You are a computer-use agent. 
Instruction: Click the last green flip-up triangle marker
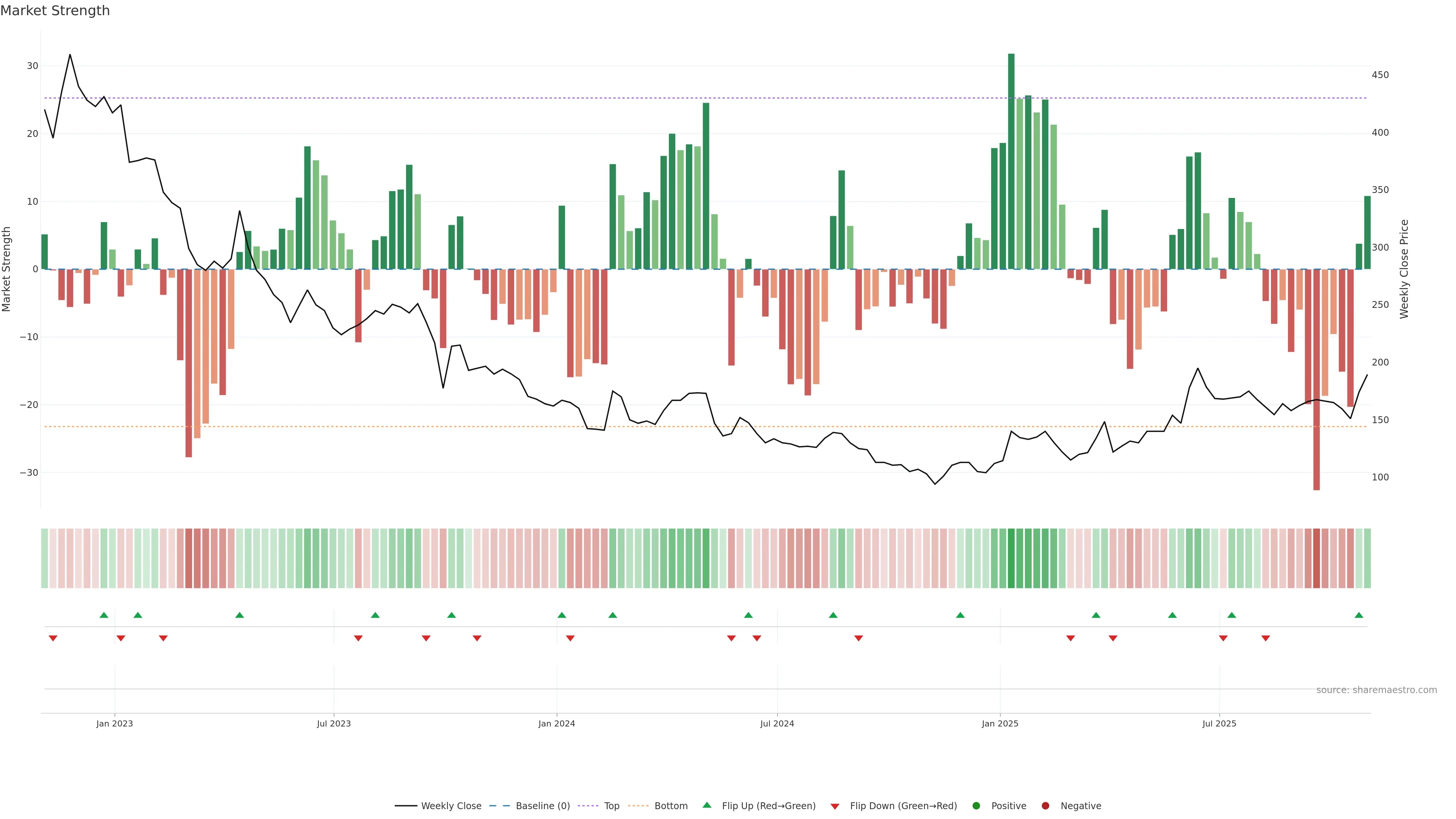(x=1359, y=615)
